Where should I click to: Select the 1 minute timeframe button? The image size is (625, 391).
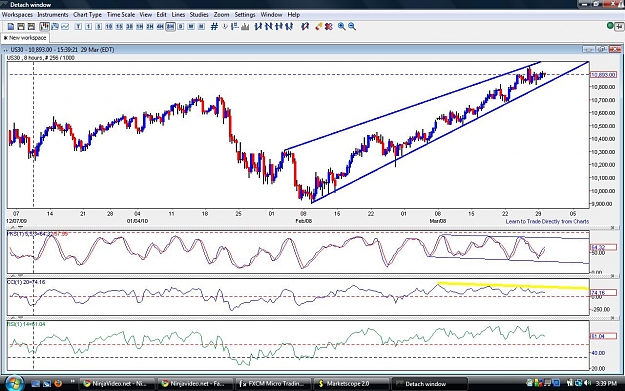88,27
